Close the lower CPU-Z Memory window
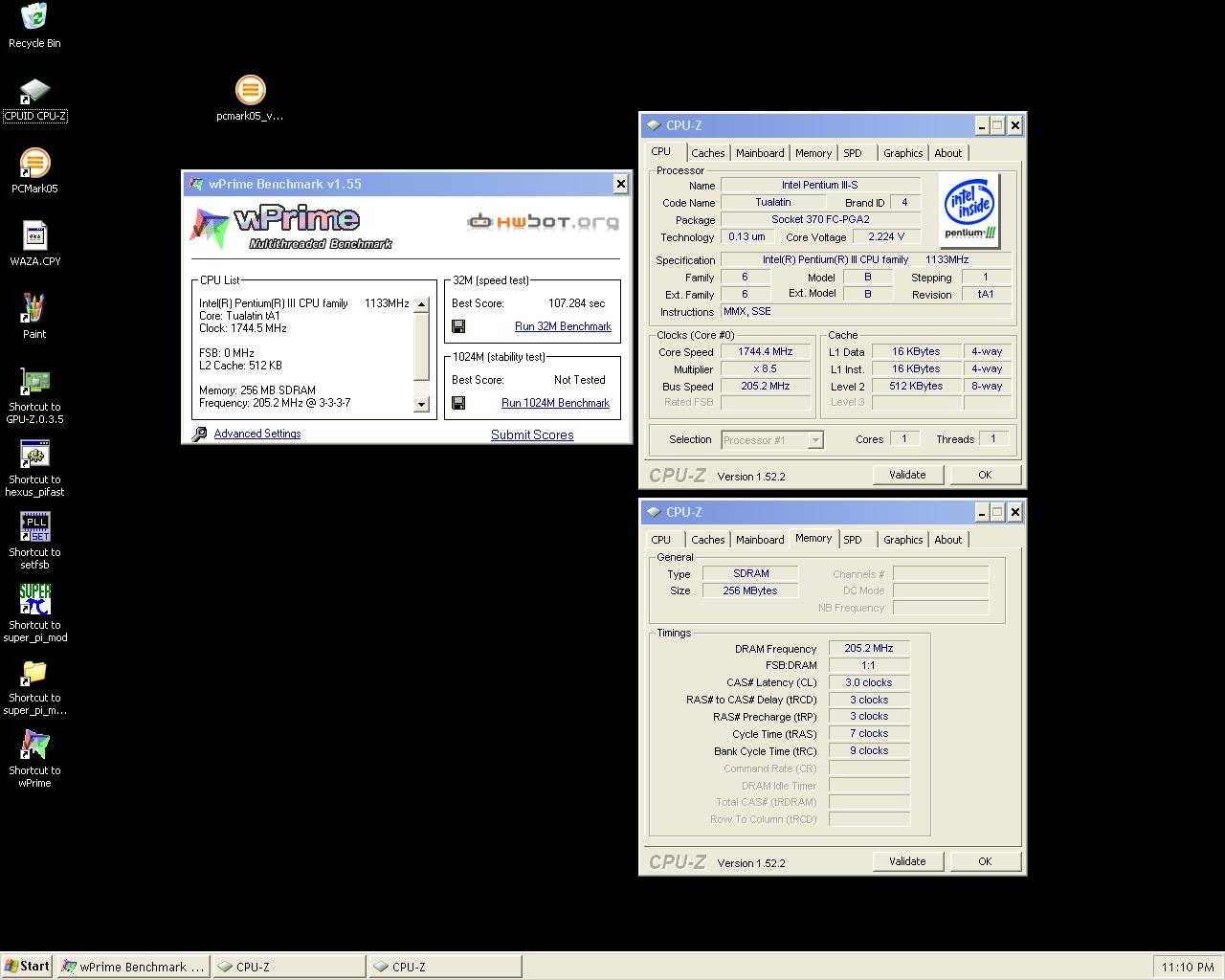The image size is (1225, 980). pos(1015,512)
